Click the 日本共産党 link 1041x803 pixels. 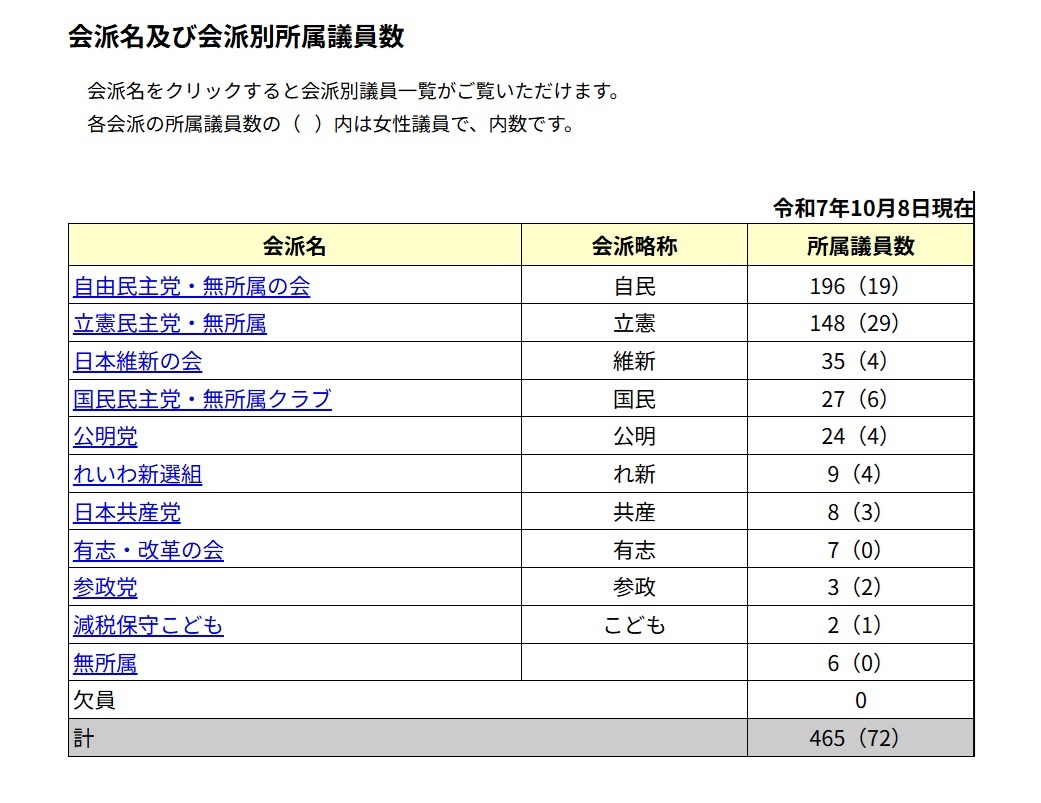[x=127, y=512]
